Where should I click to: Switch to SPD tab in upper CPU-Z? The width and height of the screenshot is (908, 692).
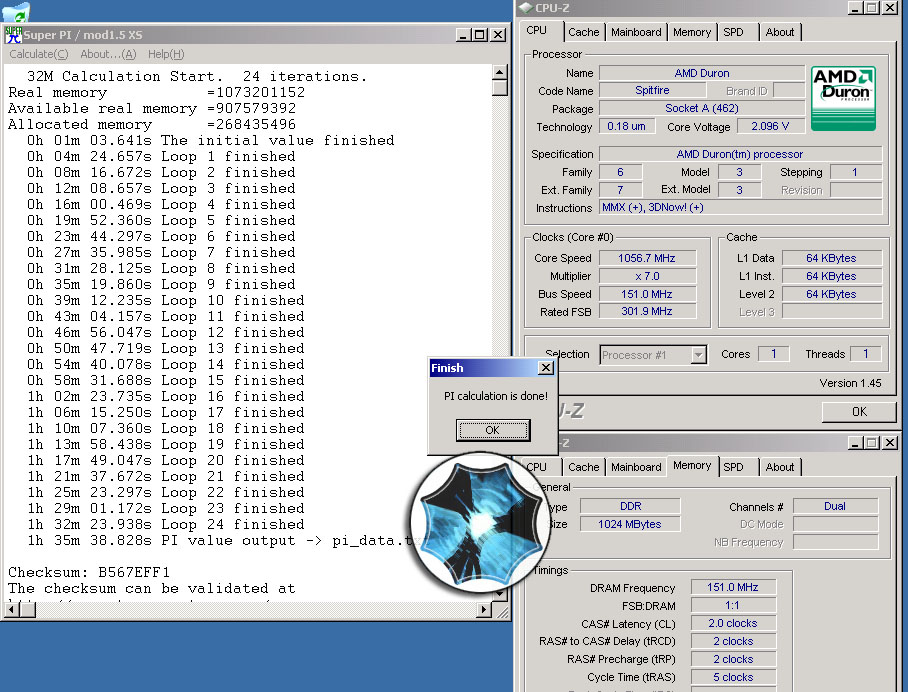[x=733, y=32]
